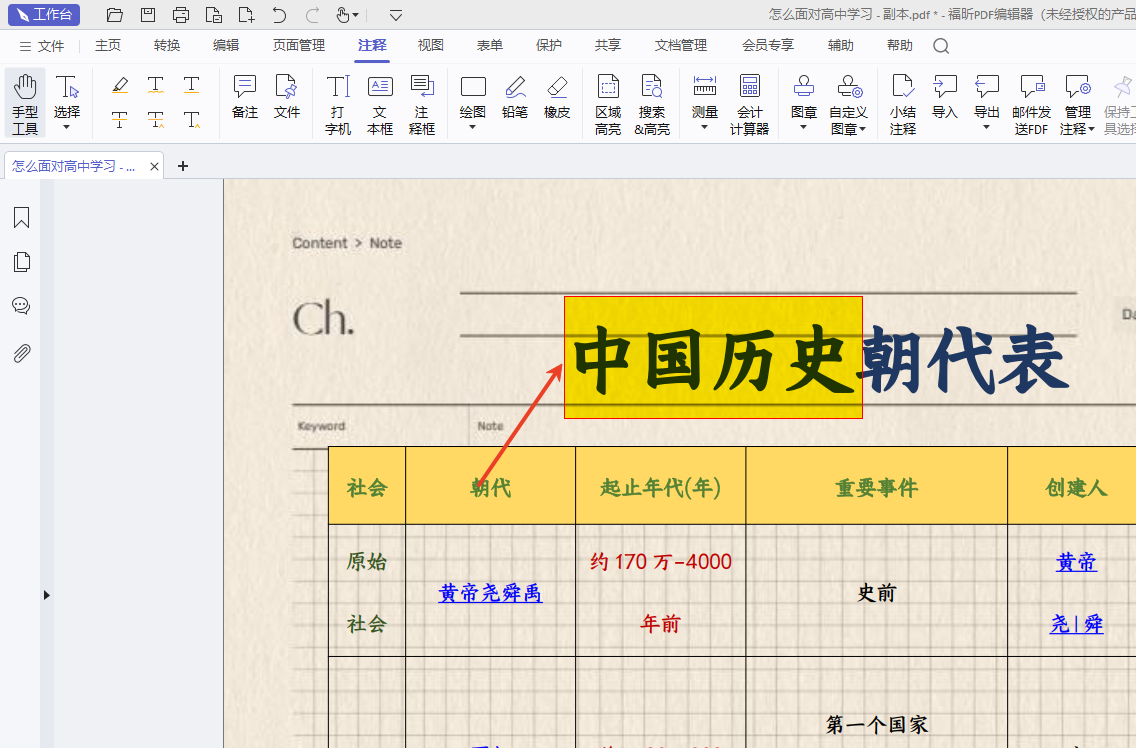This screenshot has width=1136, height=748.
Task: Open the 保护 ribbon tab
Action: point(549,45)
